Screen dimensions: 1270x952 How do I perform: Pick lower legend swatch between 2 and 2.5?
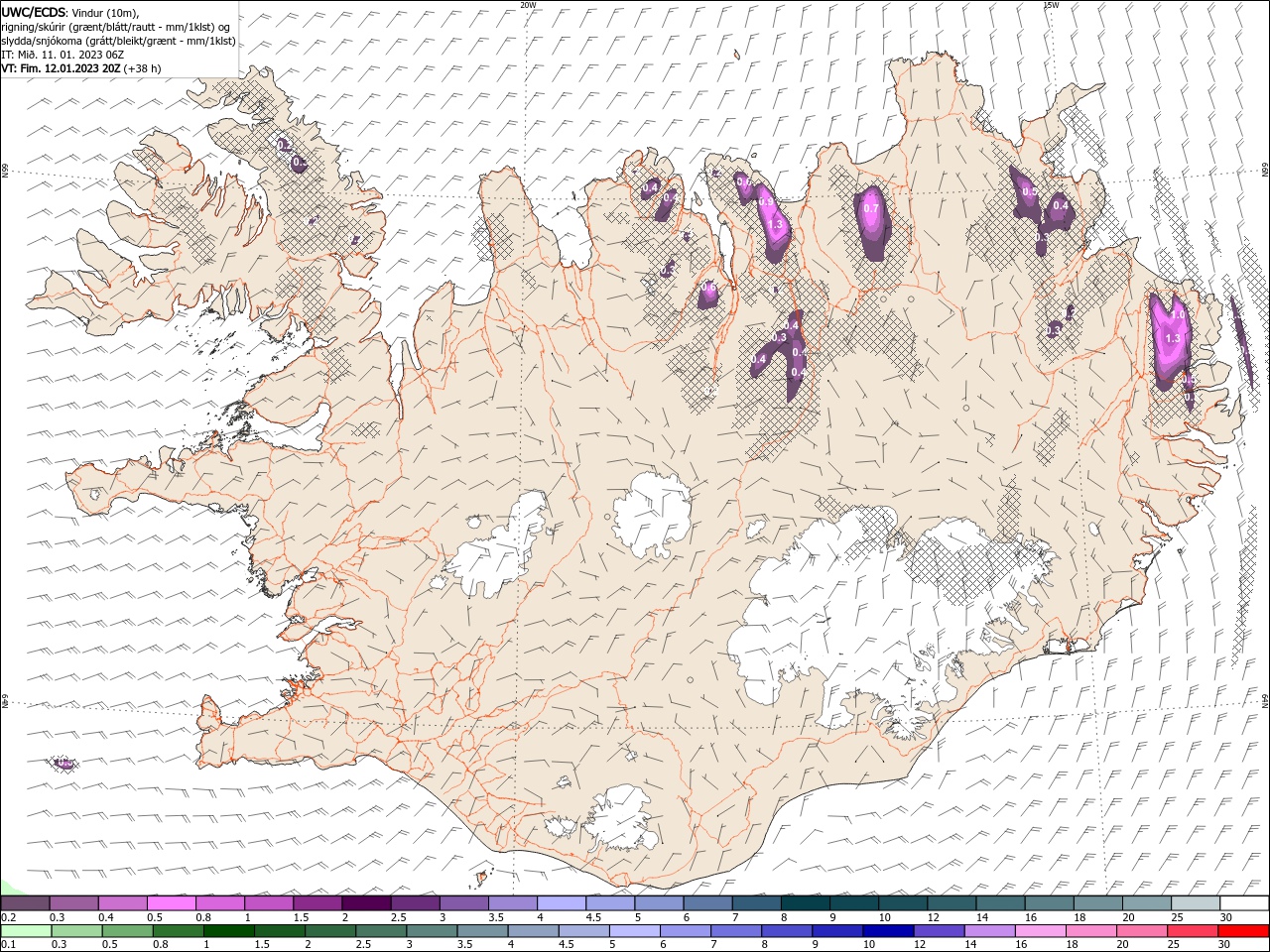click(x=330, y=932)
